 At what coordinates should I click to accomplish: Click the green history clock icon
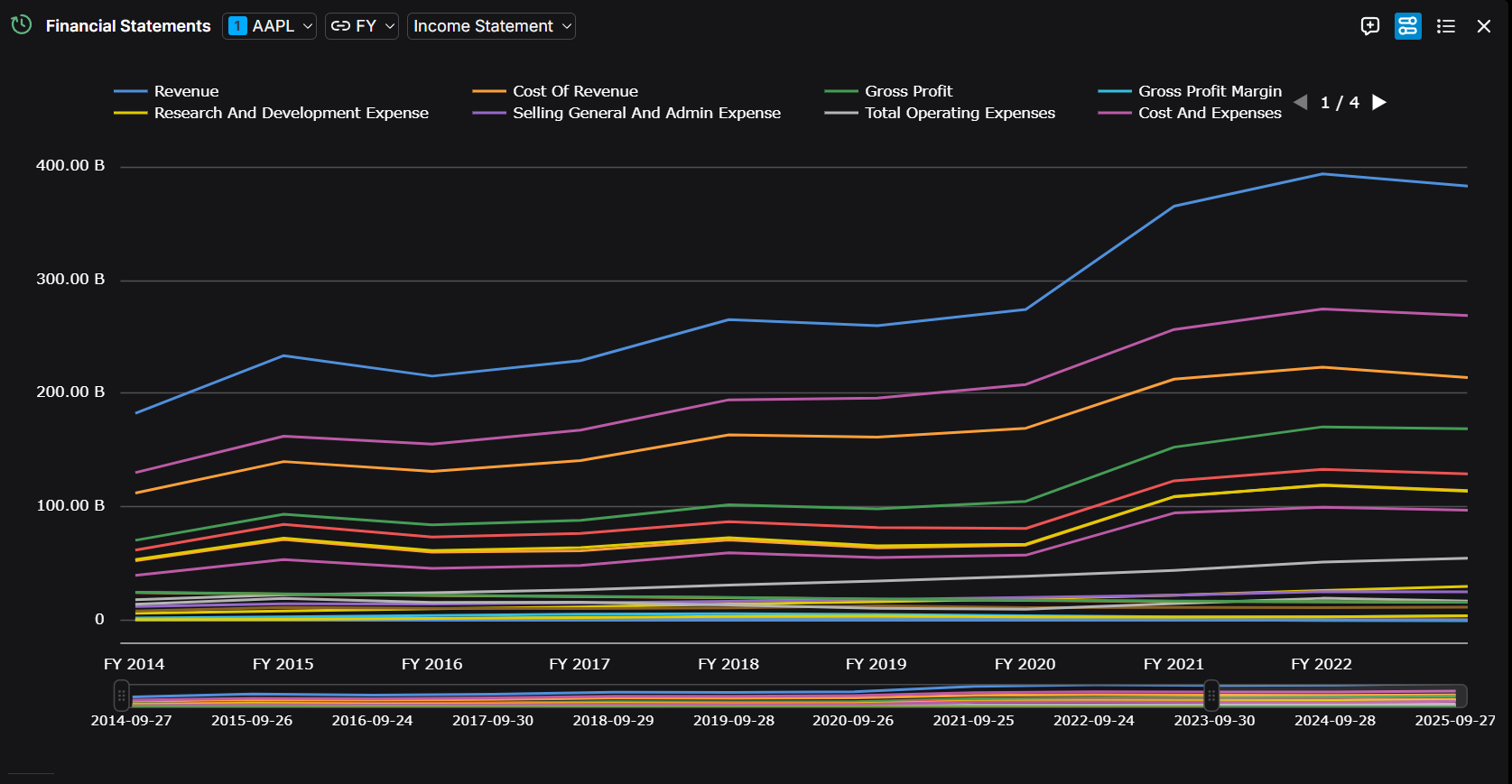pyautogui.click(x=22, y=25)
